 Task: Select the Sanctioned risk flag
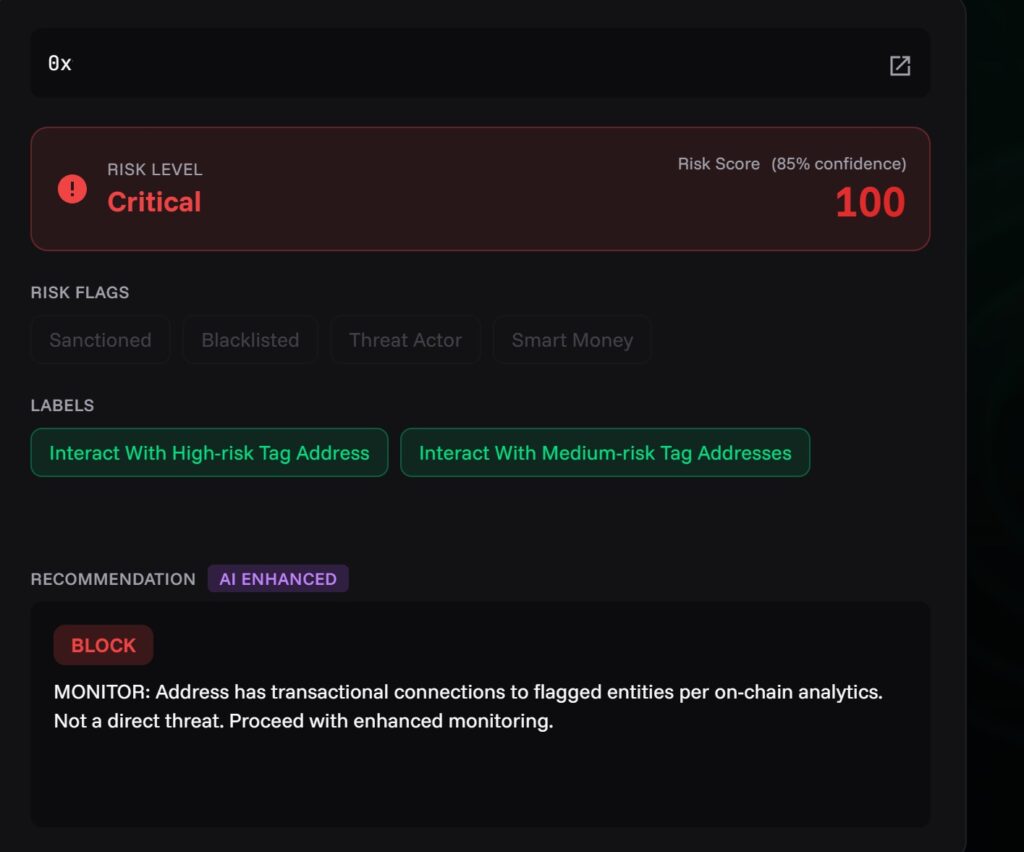tap(100, 340)
